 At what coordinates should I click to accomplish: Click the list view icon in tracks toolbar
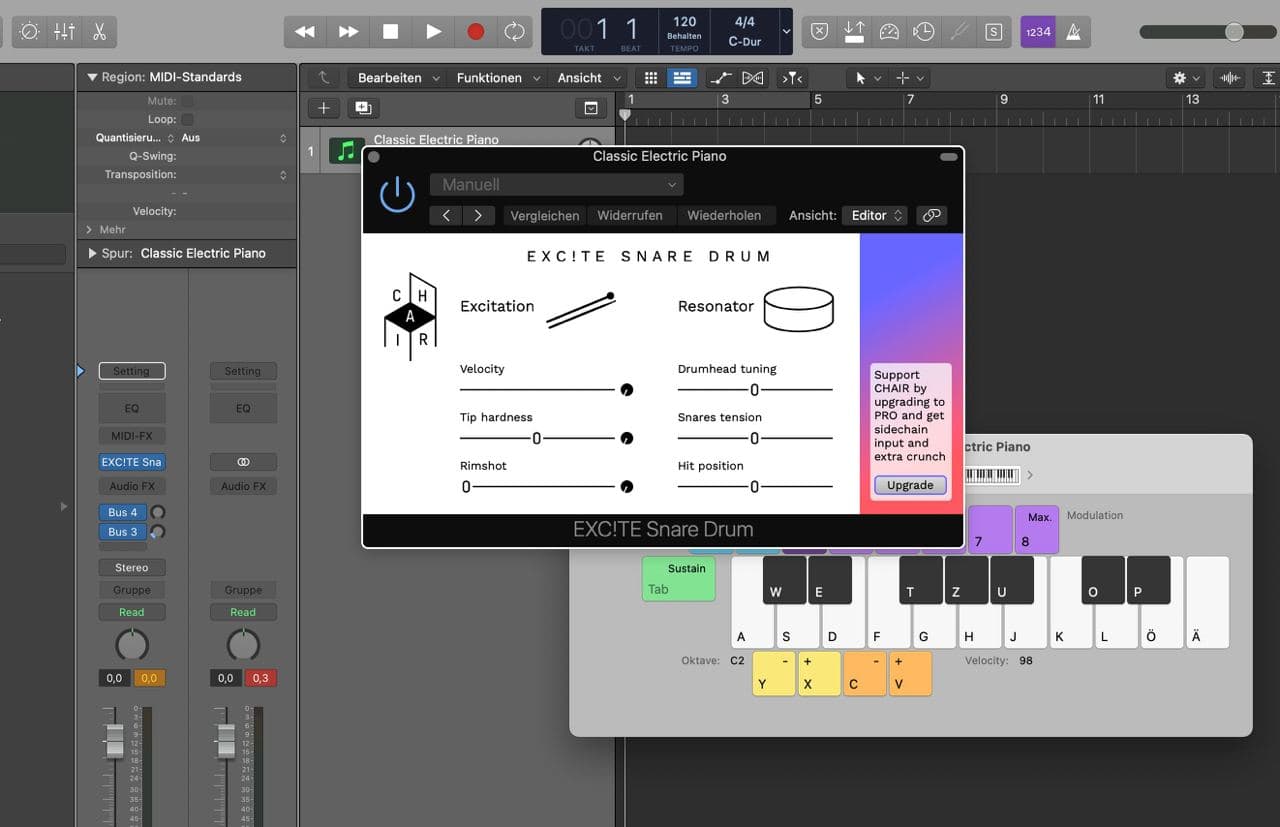[x=682, y=77]
